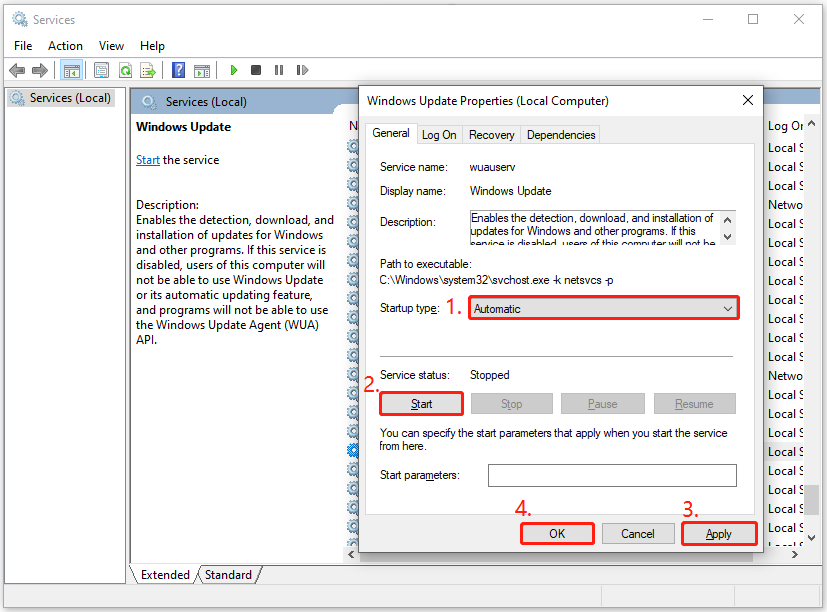Click the services list vertical scrollbar up arrow

812,123
